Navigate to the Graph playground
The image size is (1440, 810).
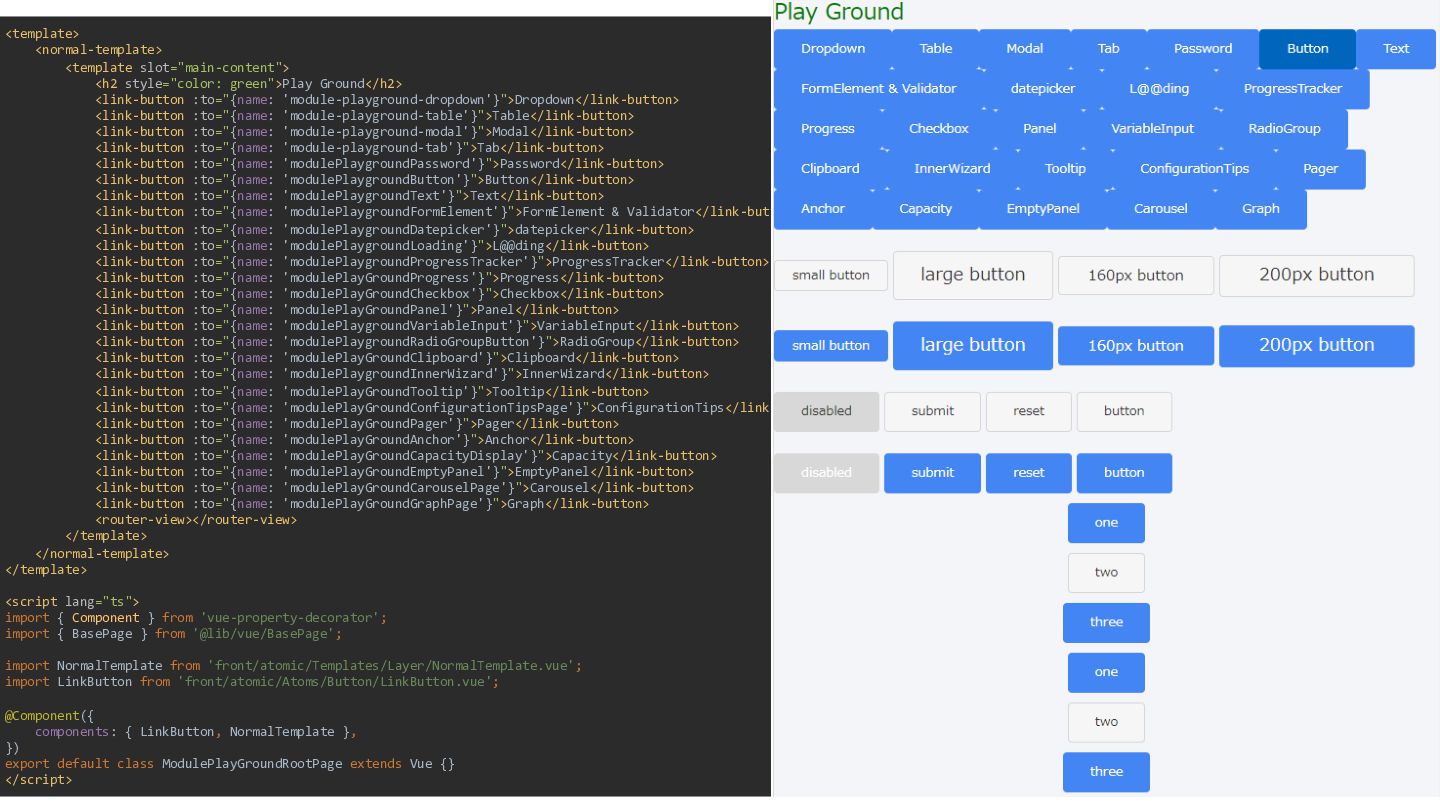(x=1261, y=209)
